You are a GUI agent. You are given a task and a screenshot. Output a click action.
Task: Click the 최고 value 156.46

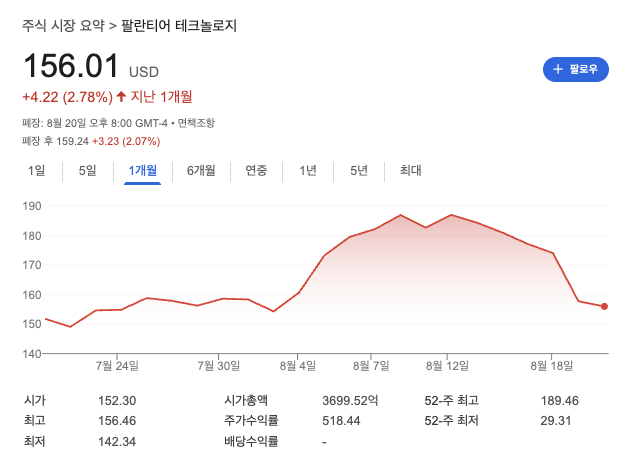point(117,421)
